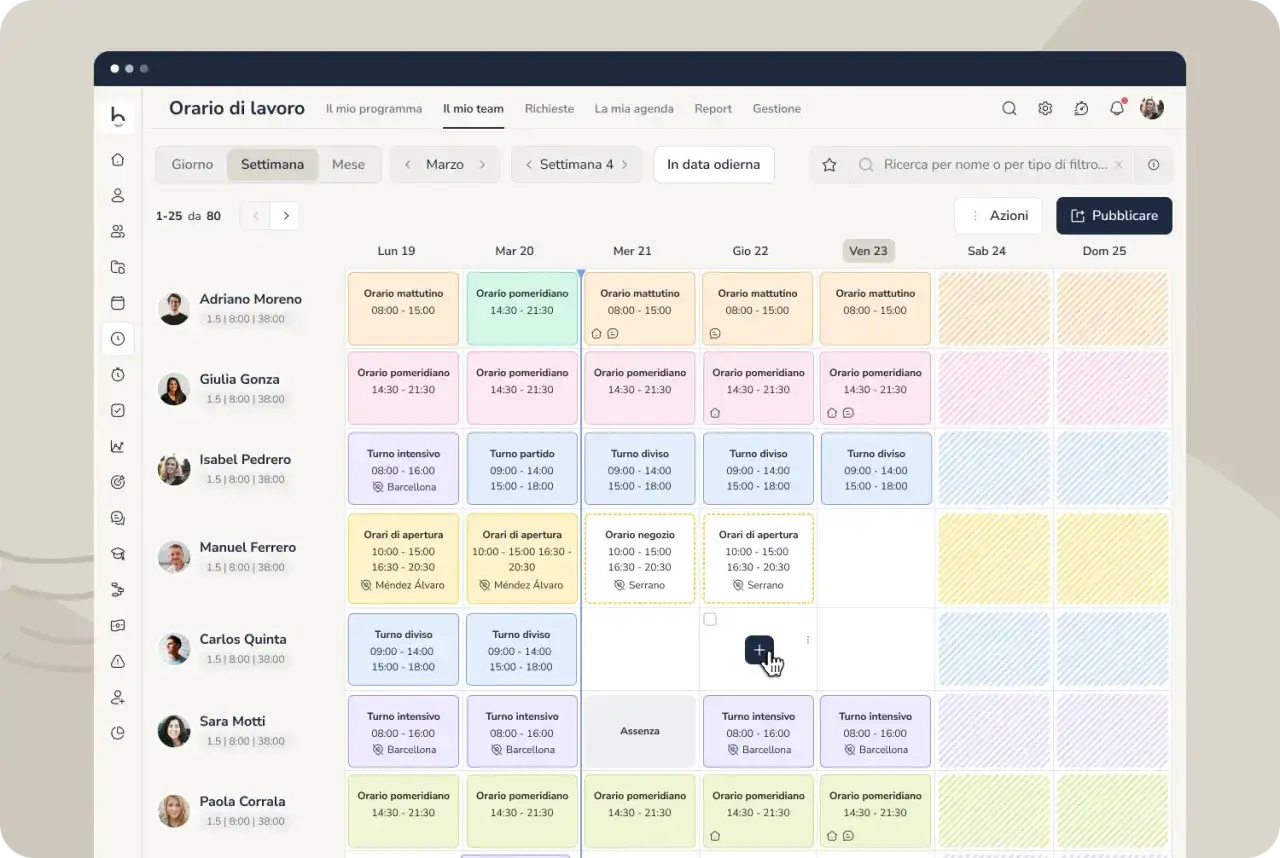Open three-dot menu in Carlos Quinta's Gio 22 cell

807,640
